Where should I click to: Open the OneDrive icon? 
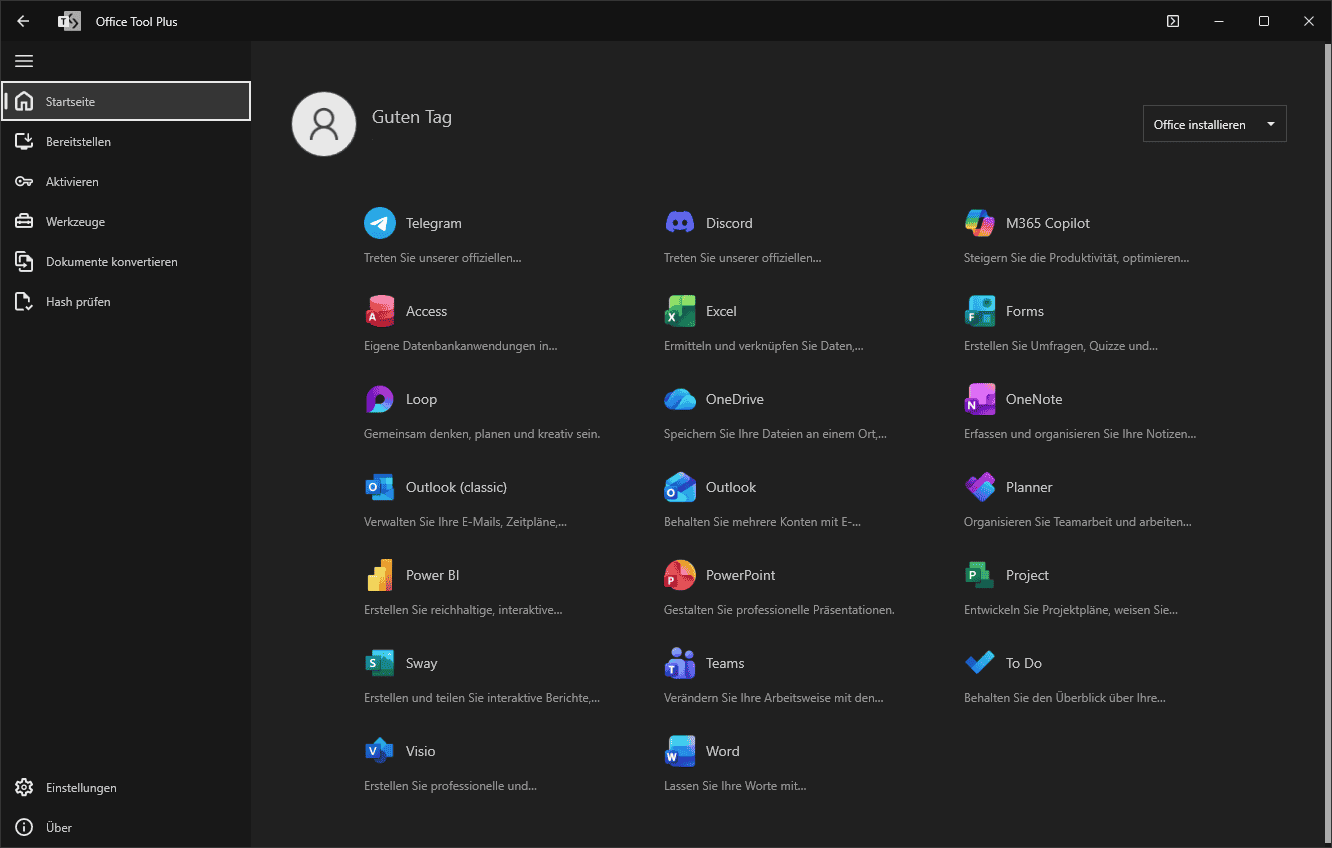(x=680, y=398)
